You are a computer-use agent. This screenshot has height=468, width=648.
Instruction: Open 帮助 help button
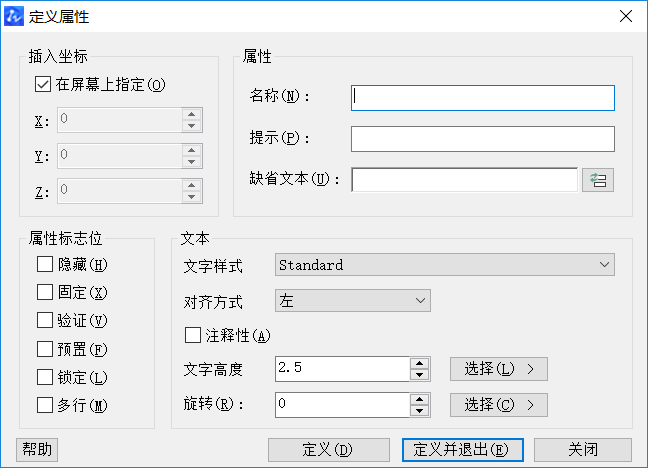pos(38,450)
